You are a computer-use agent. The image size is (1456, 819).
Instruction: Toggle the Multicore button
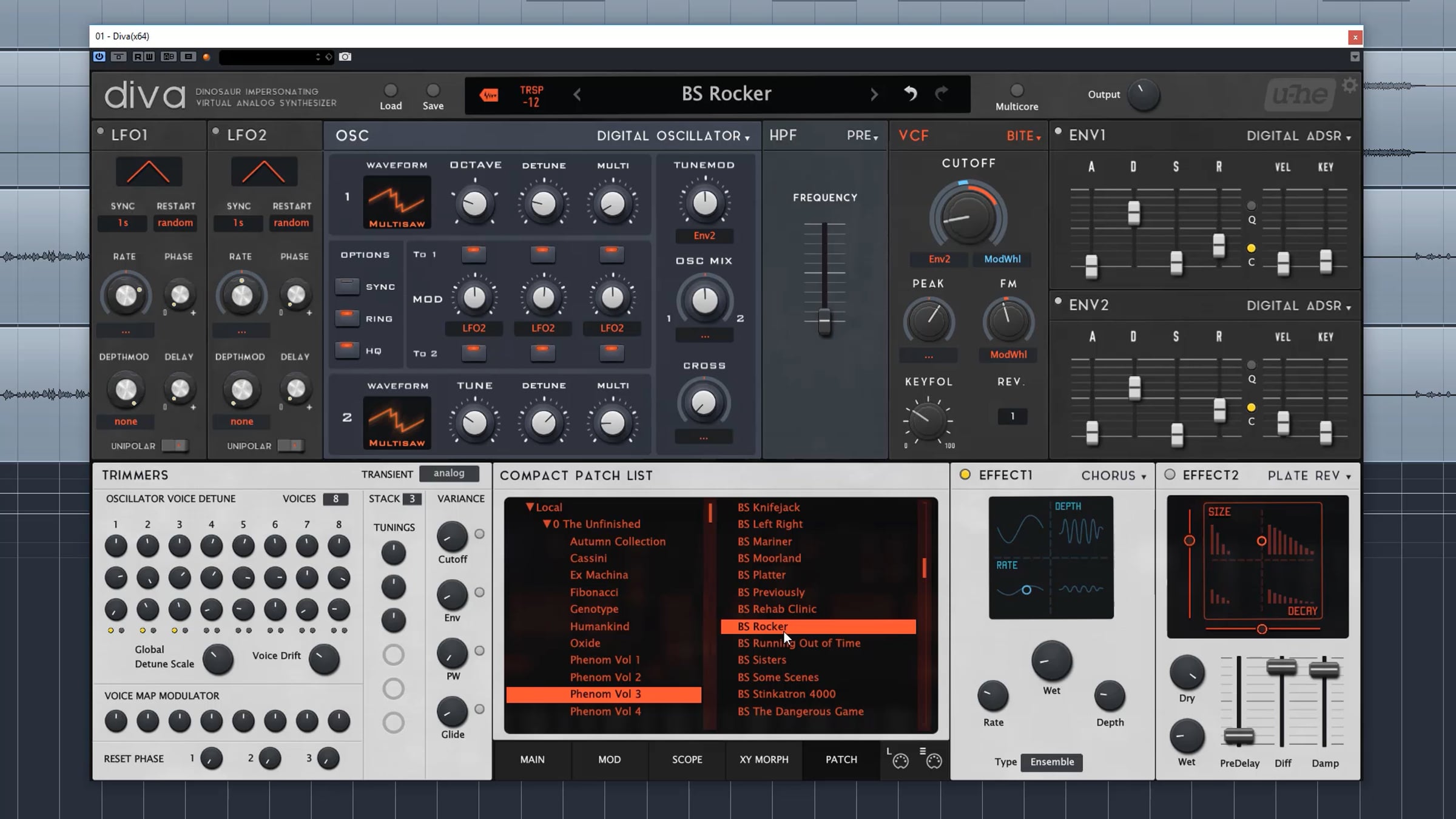(1017, 91)
